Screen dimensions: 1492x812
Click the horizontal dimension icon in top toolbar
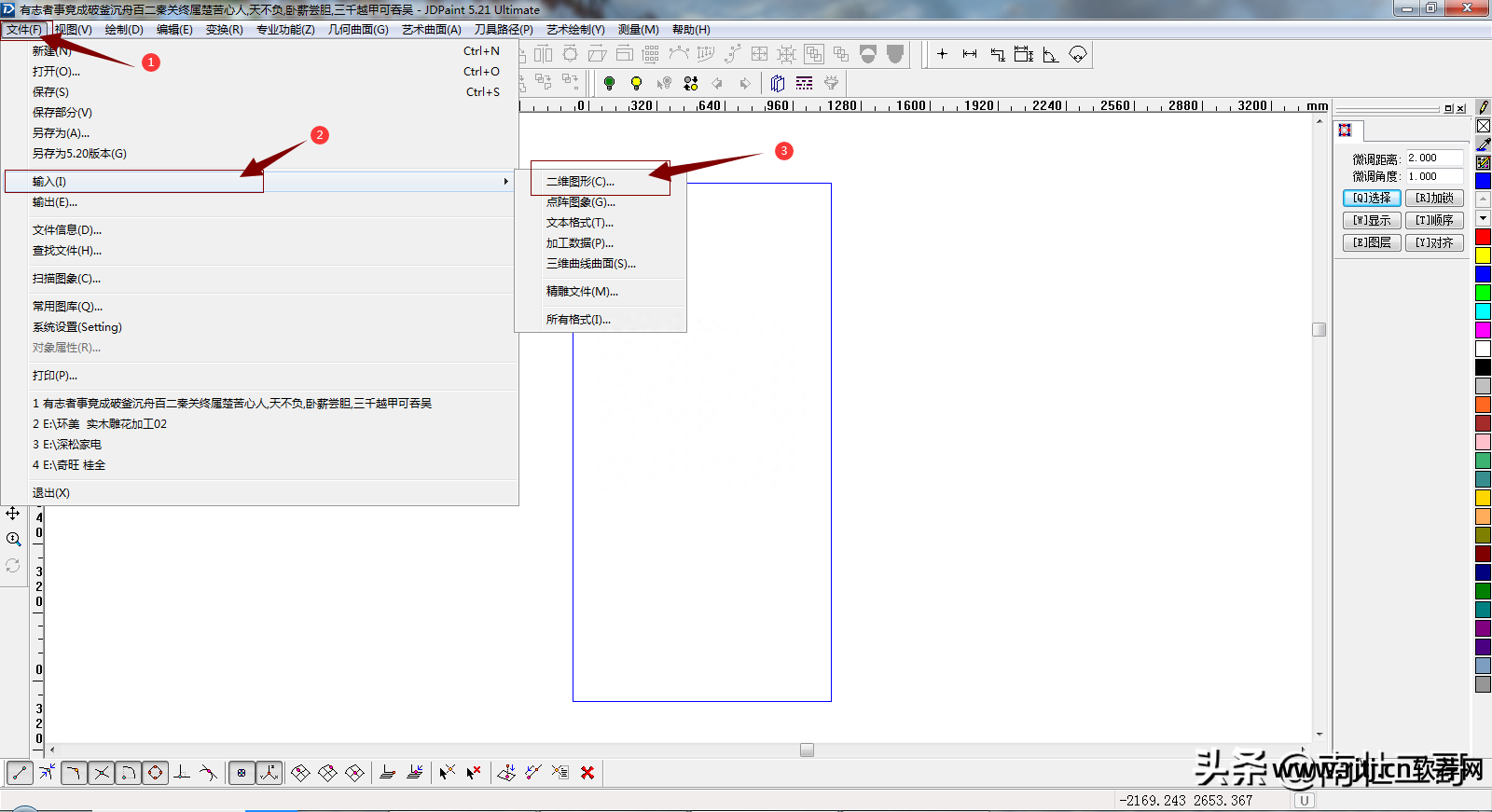(970, 54)
